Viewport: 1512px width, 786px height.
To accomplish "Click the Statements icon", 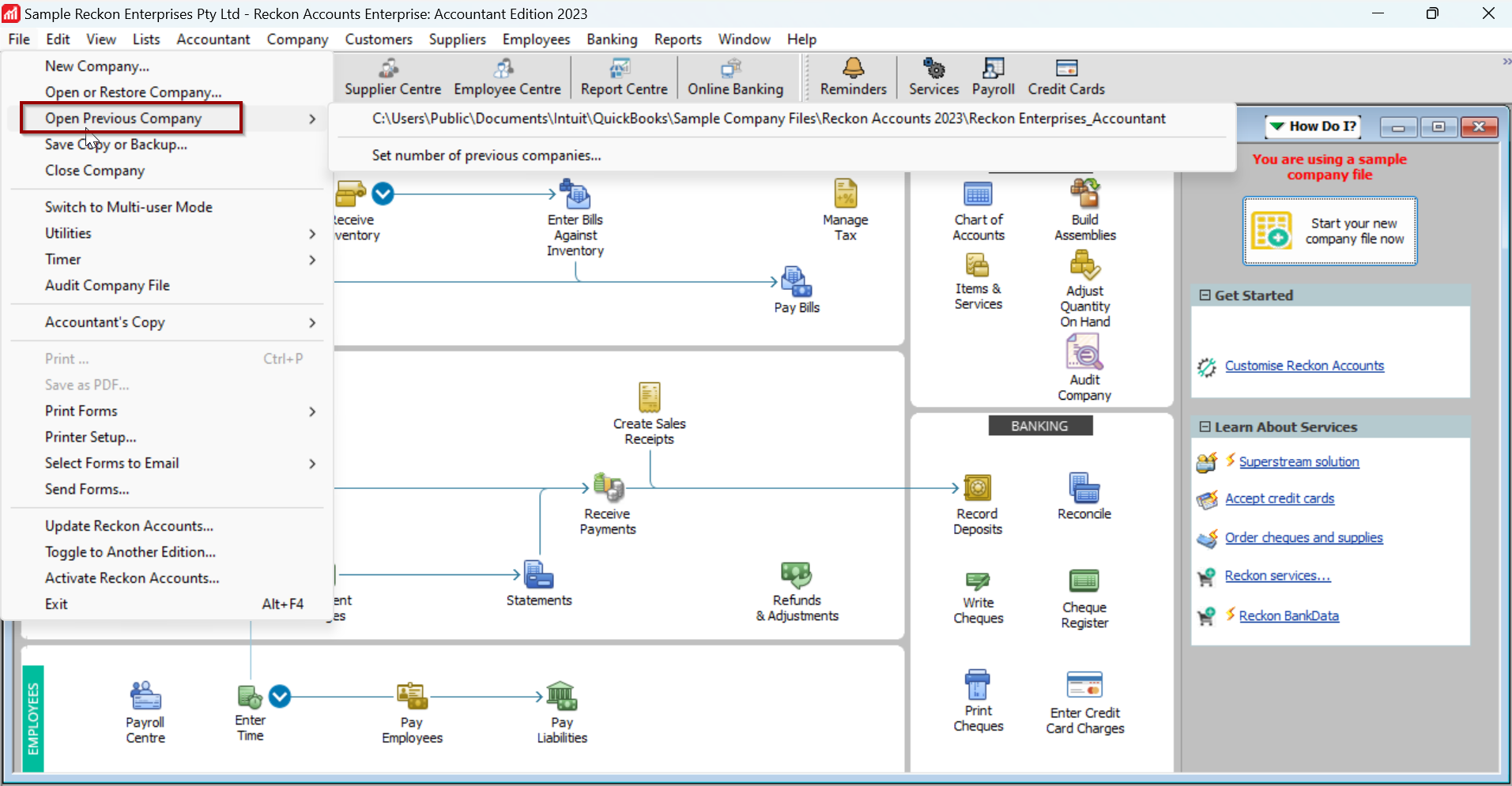I will coord(539,575).
